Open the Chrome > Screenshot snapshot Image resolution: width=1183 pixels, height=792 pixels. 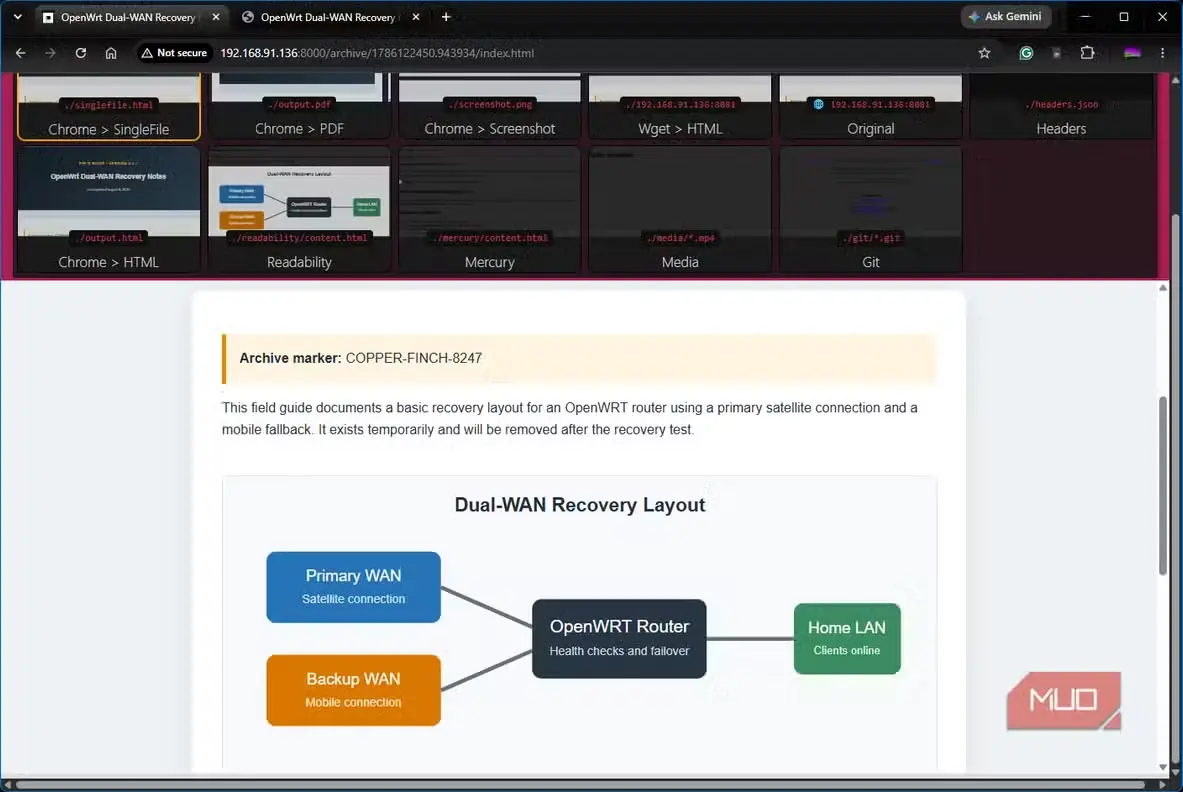point(490,107)
